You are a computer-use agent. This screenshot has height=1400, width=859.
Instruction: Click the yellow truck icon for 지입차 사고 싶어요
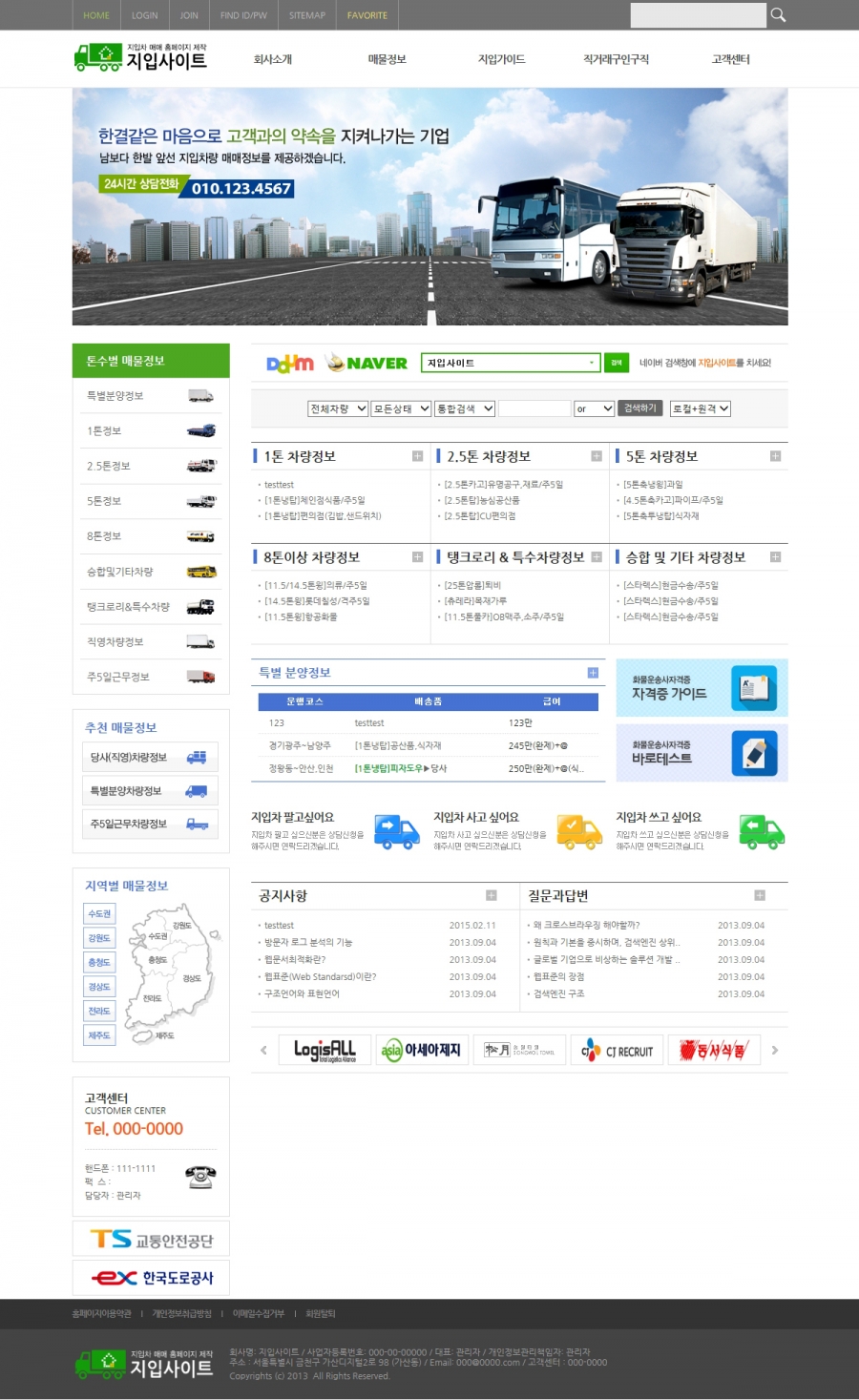[x=579, y=831]
